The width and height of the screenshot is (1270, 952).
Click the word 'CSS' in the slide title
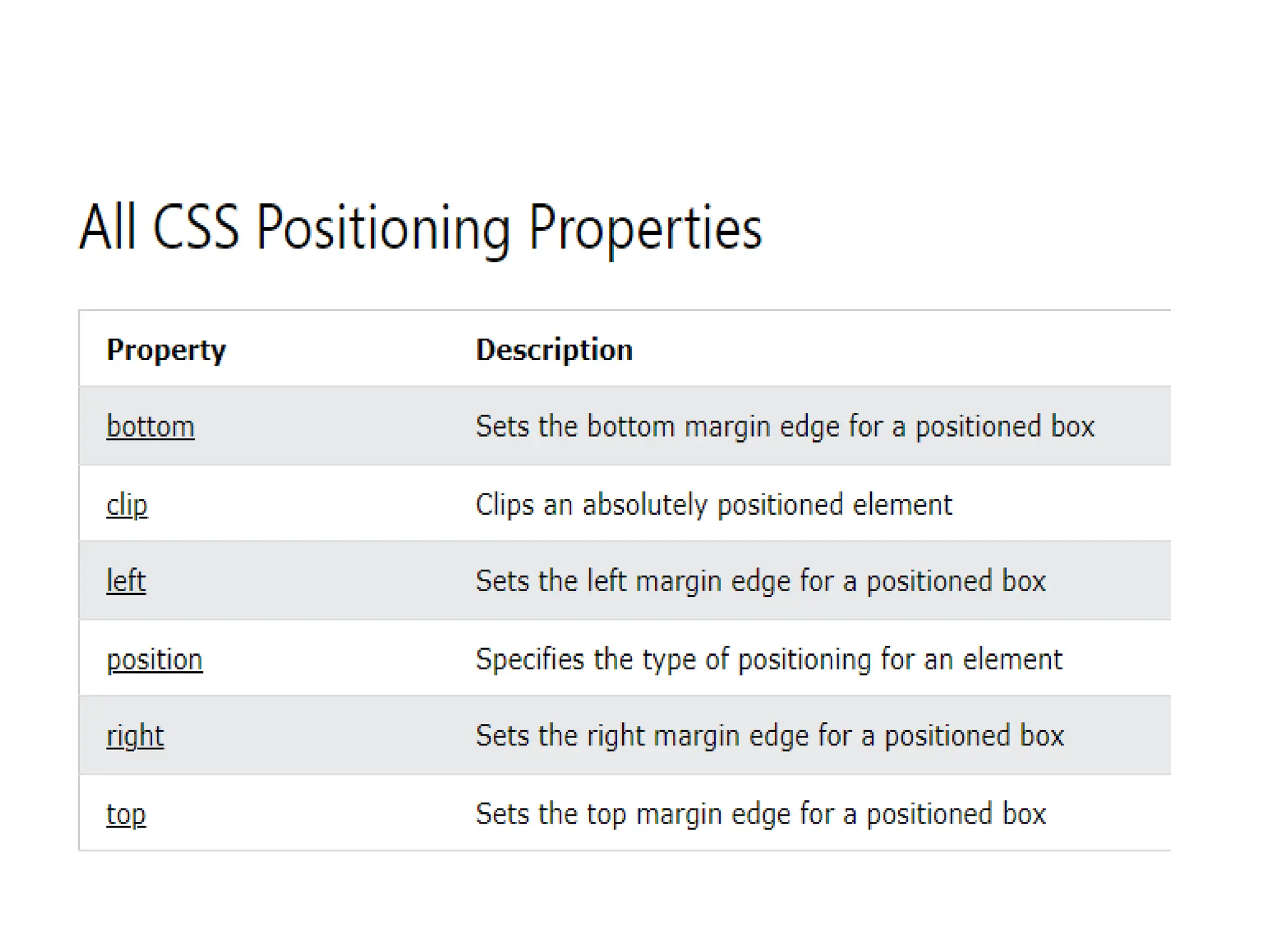point(195,227)
